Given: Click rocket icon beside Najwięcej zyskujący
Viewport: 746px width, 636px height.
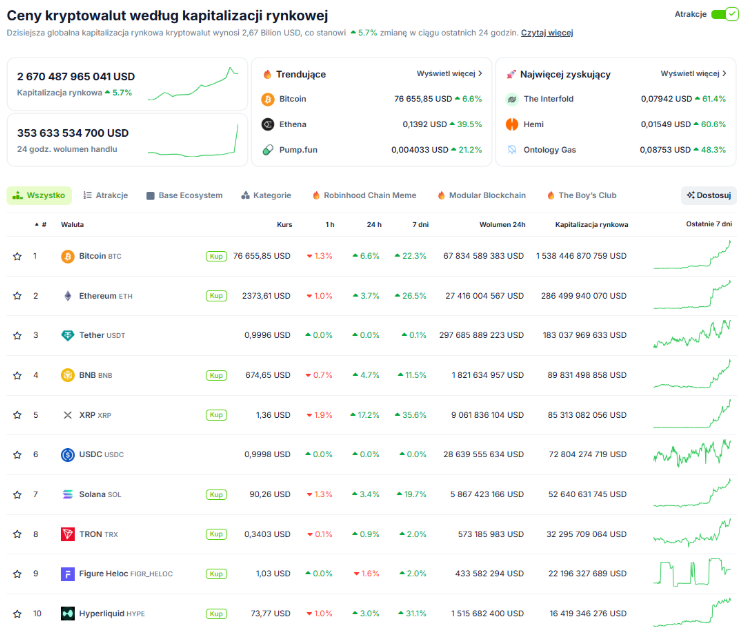Looking at the screenshot, I should 511,74.
